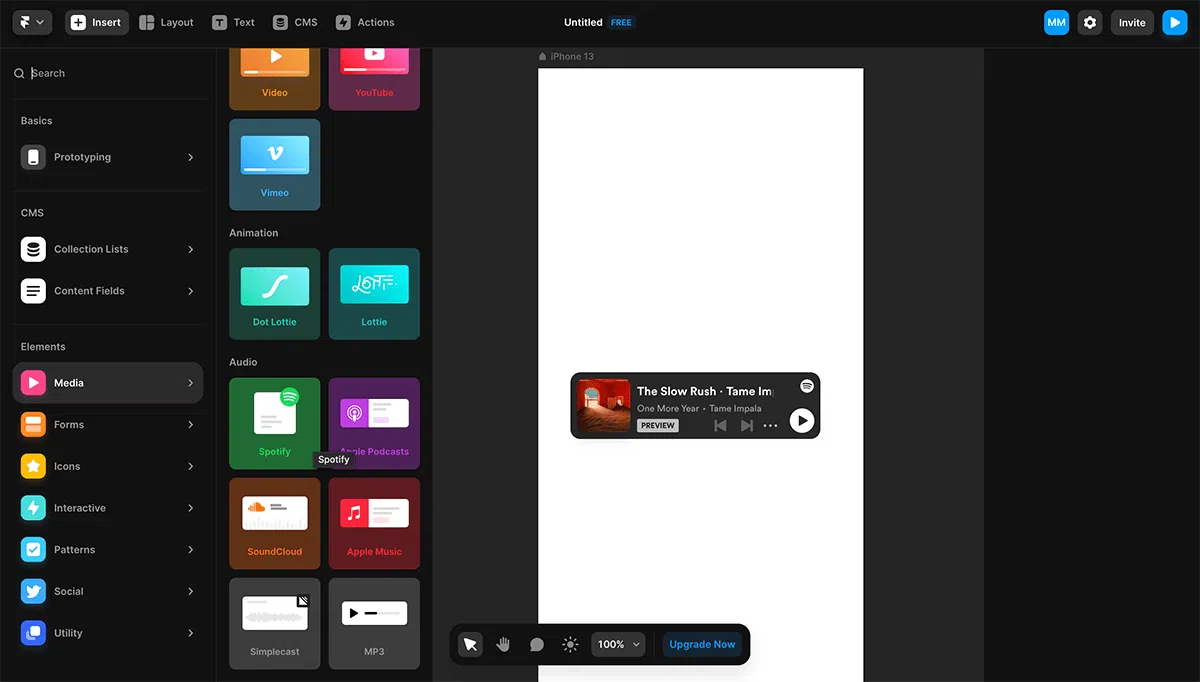Viewport: 1200px width, 682px height.
Task: Open the 100% zoom dropdown
Action: [619, 645]
